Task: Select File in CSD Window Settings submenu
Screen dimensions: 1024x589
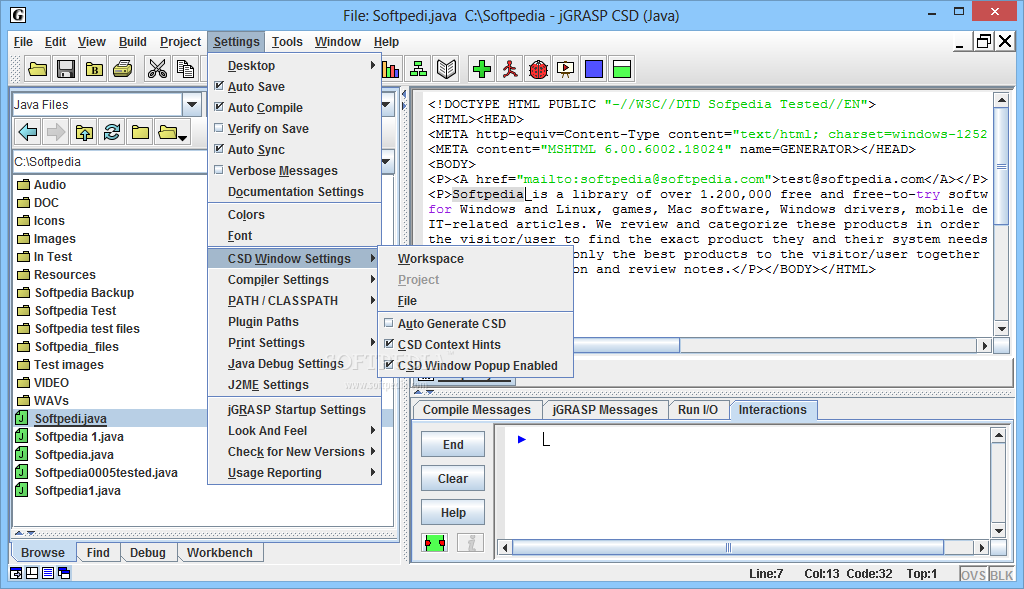Action: coord(475,300)
